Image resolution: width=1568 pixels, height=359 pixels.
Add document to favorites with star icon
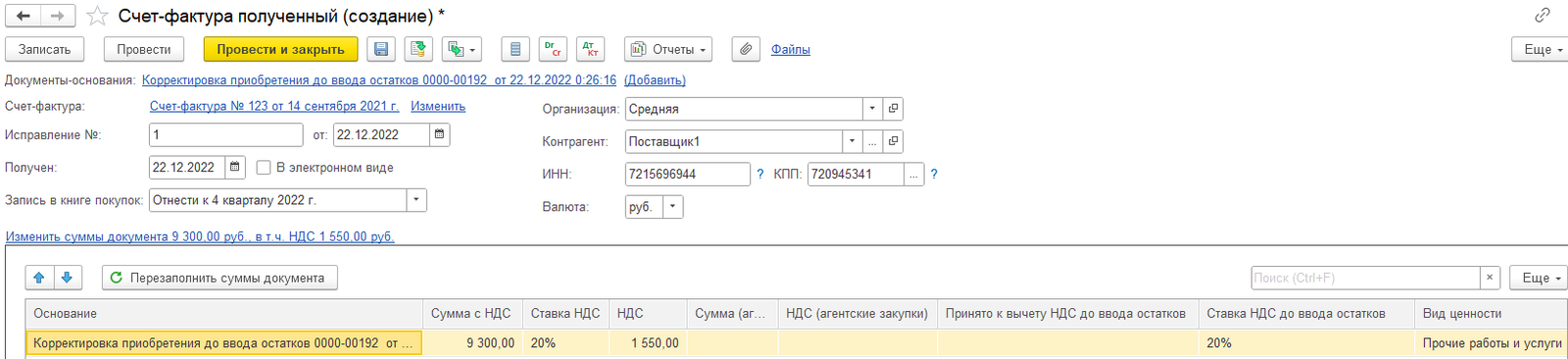(x=97, y=16)
